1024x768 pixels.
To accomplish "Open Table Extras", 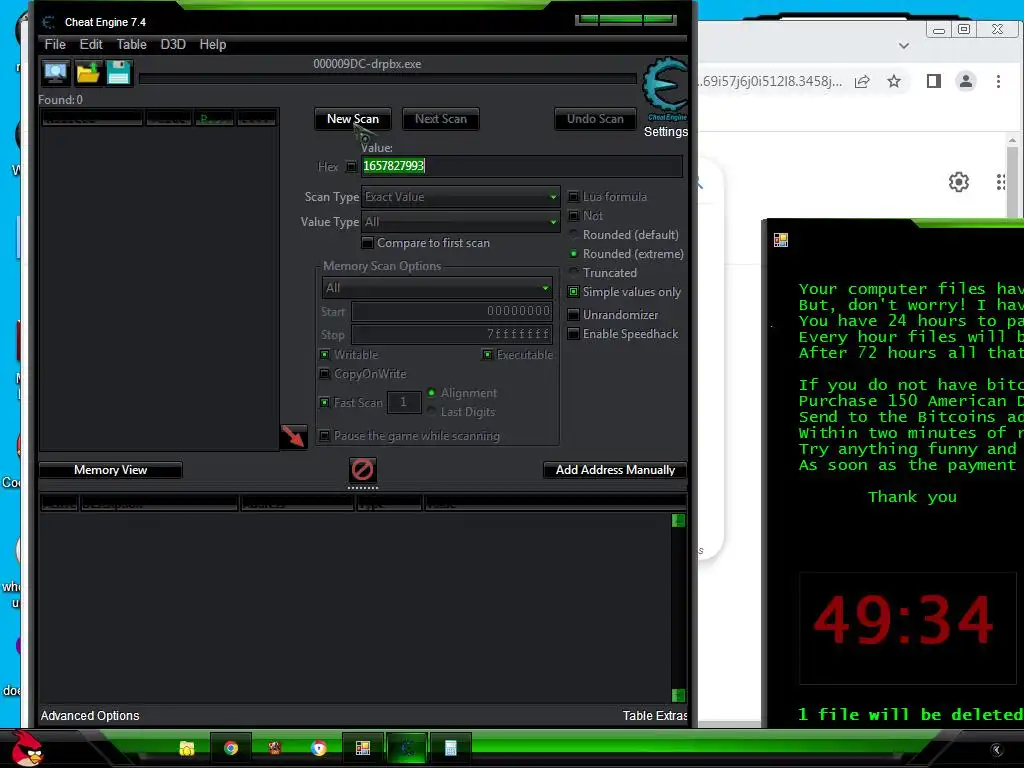I will click(654, 716).
